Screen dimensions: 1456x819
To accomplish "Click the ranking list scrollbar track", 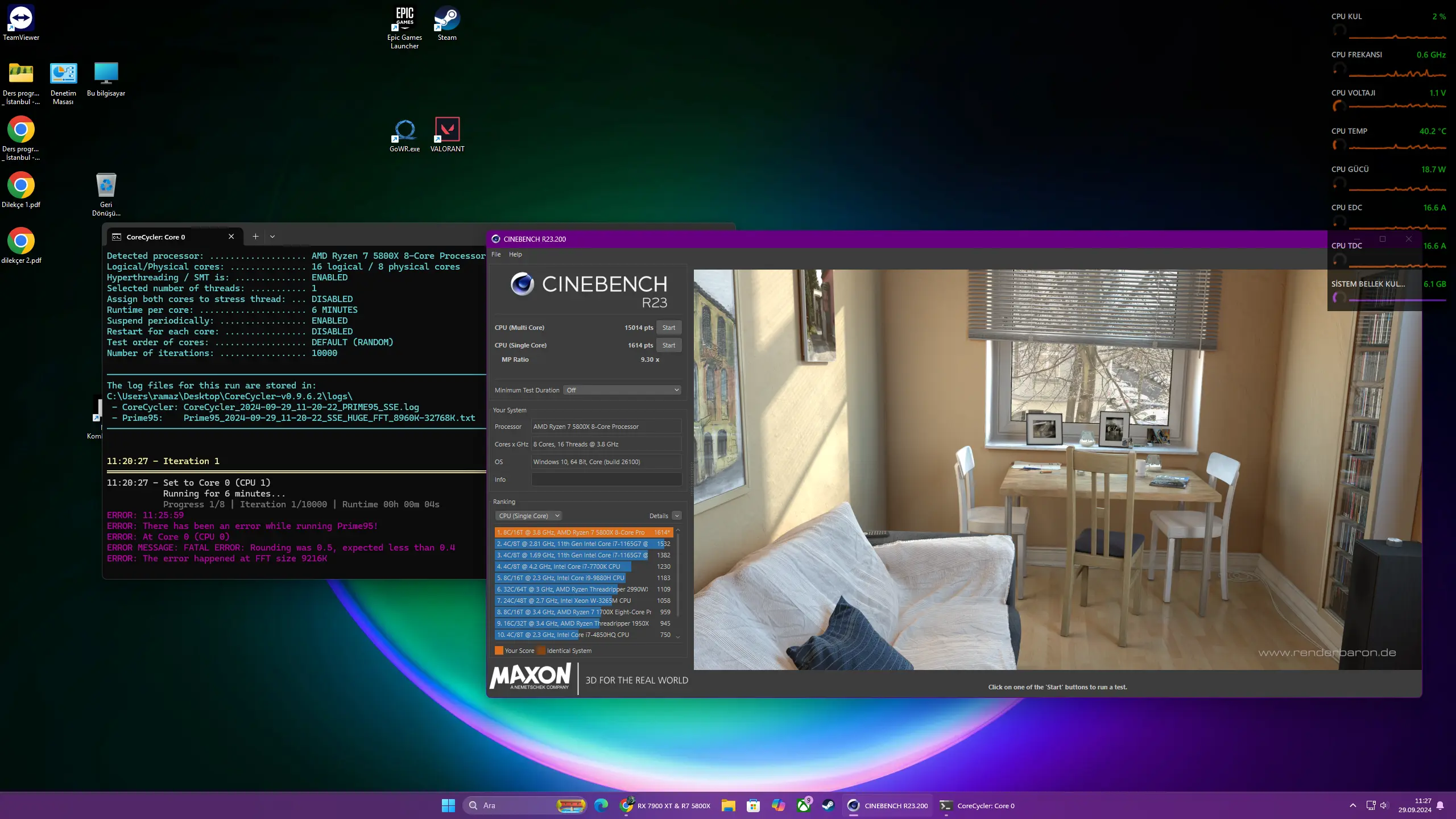I will (677, 583).
